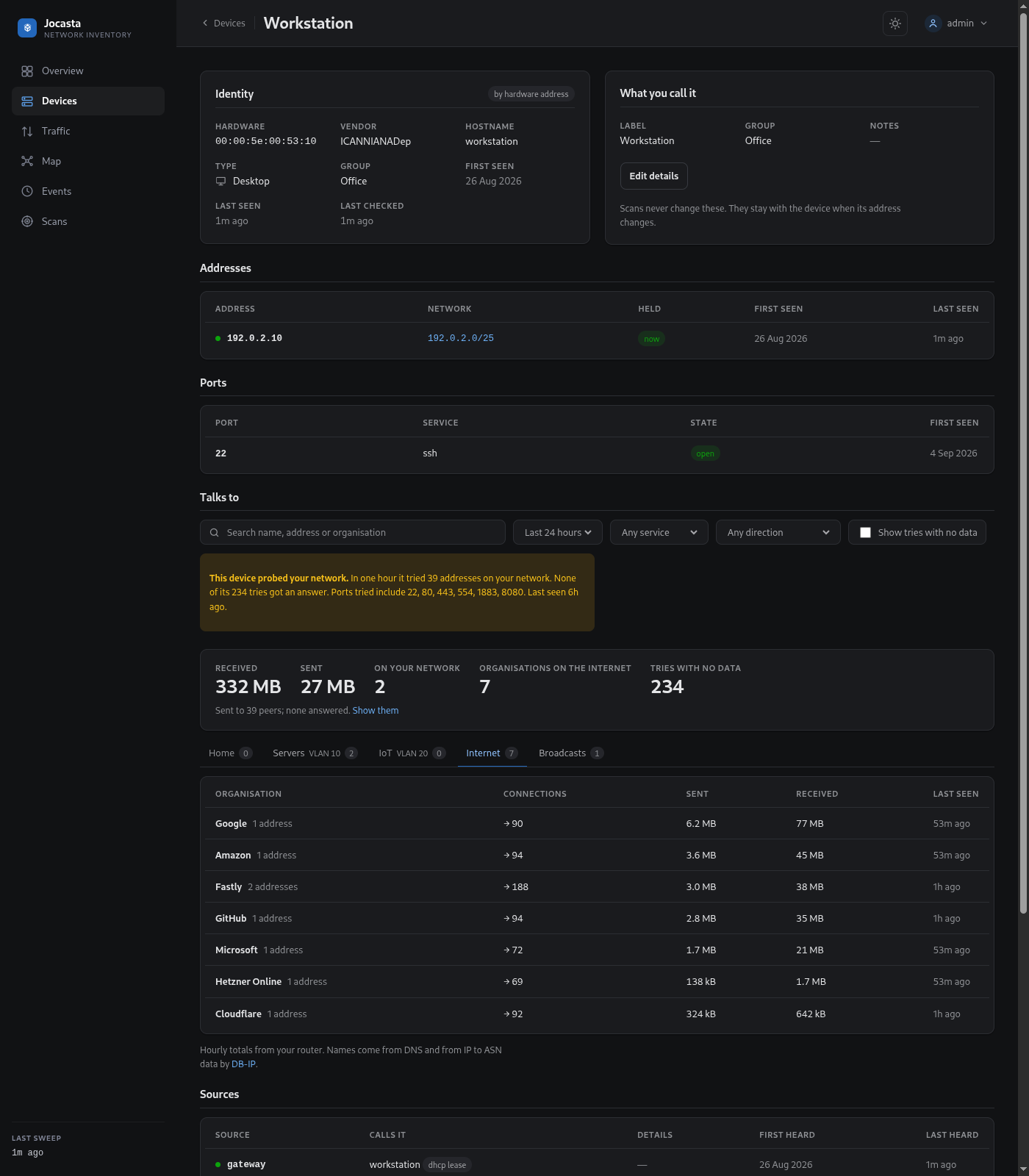Click the Amazon organisation row
The width and height of the screenshot is (1029, 1176).
[x=597, y=856]
